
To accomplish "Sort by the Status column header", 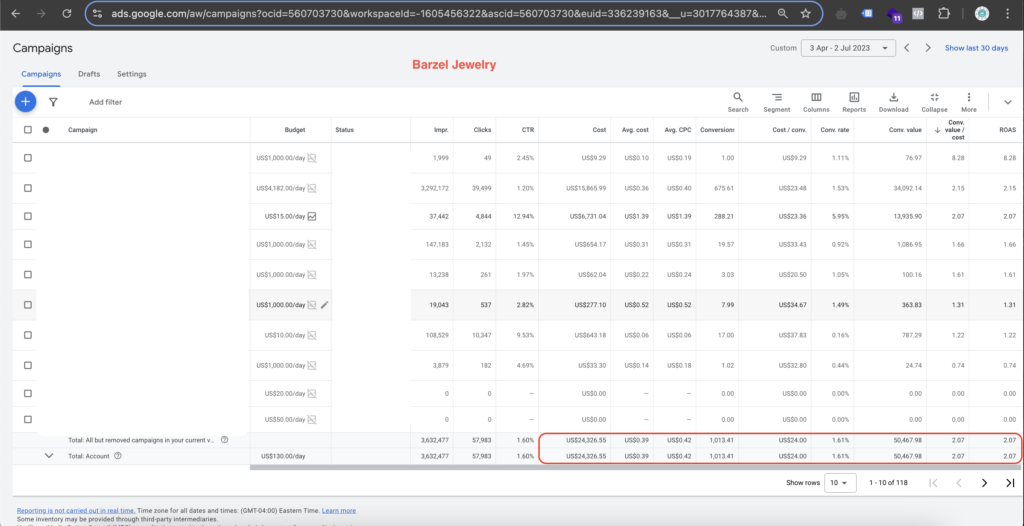I will click(x=344, y=129).
